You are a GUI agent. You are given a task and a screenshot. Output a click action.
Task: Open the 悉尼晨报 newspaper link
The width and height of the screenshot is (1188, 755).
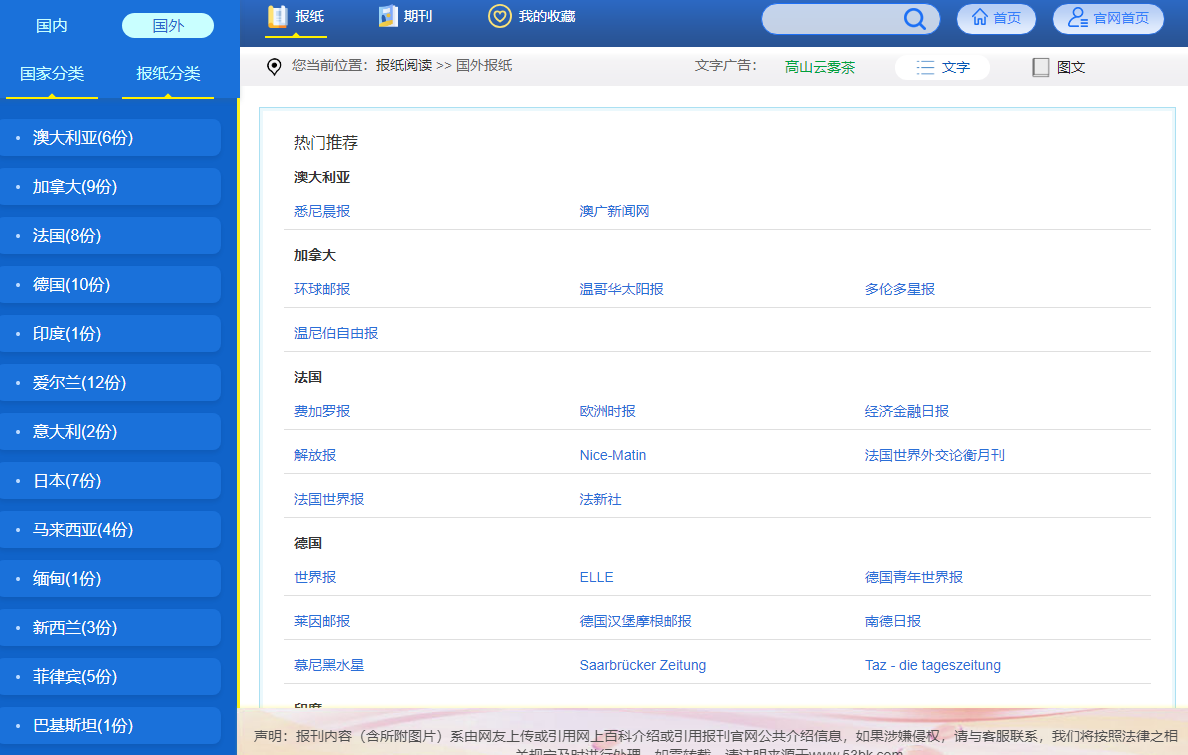pyautogui.click(x=322, y=211)
